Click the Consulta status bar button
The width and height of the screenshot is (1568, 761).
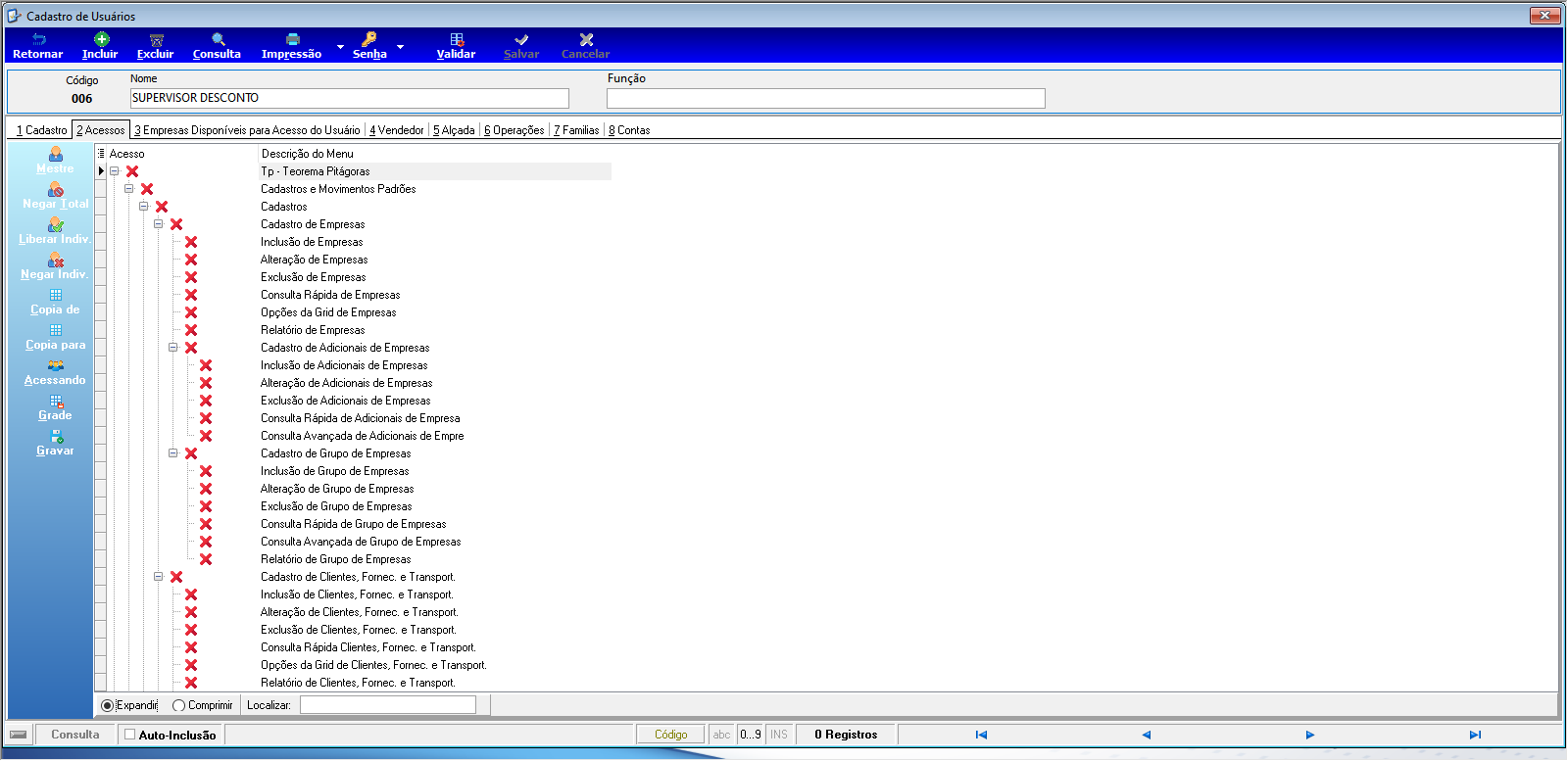pyautogui.click(x=75, y=735)
